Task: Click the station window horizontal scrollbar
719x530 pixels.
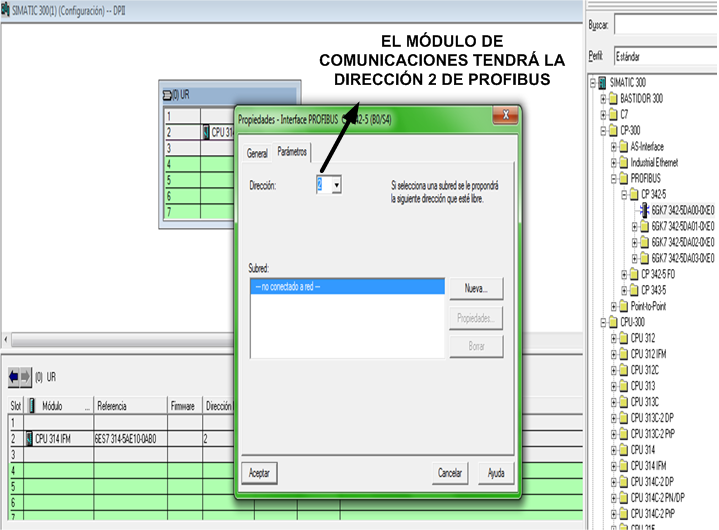Action: click(x=123, y=340)
